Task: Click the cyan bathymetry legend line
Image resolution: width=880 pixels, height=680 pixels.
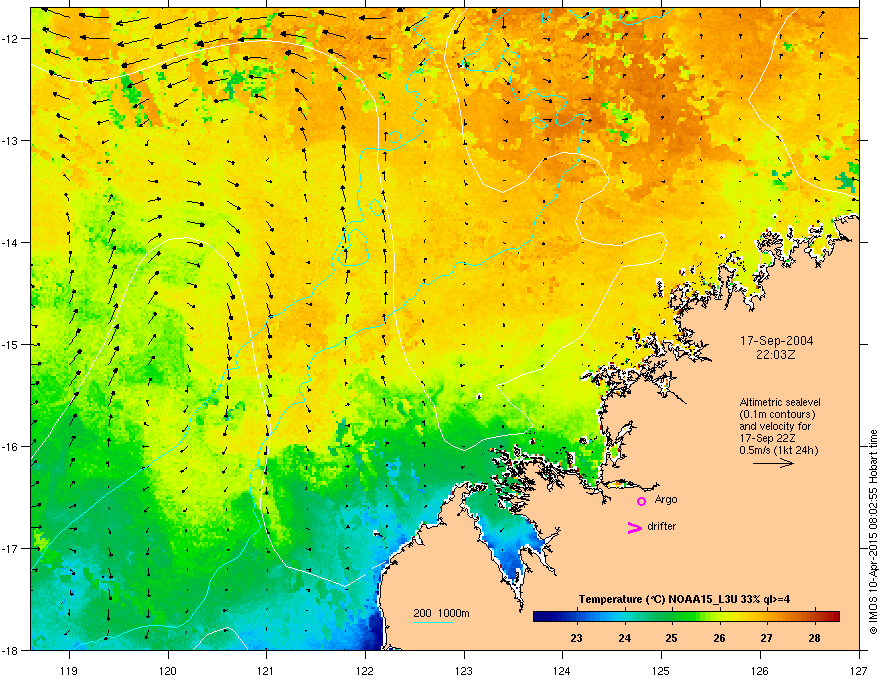Action: tap(434, 622)
